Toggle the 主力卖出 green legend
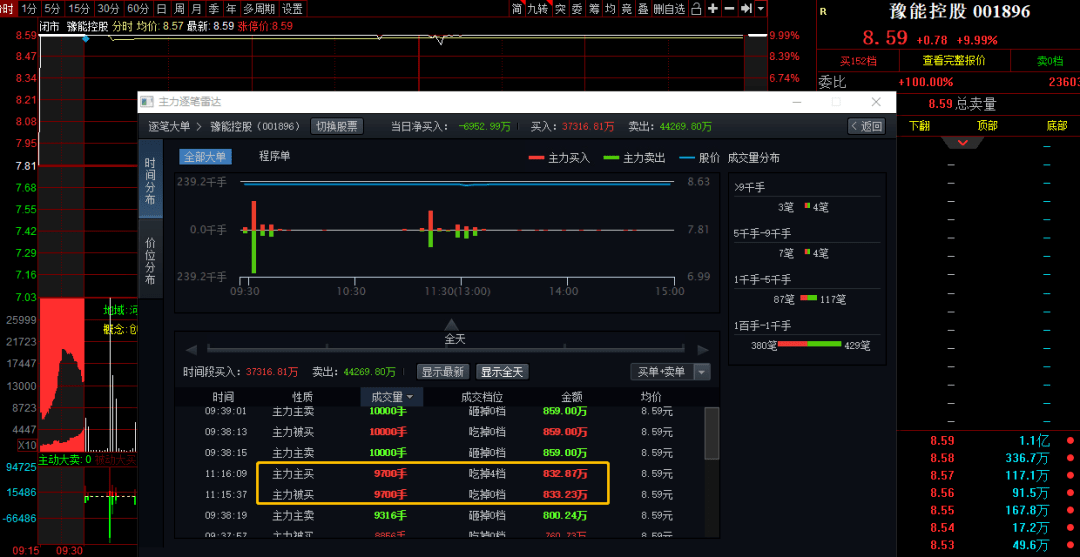This screenshot has width=1080, height=557. 635,158
